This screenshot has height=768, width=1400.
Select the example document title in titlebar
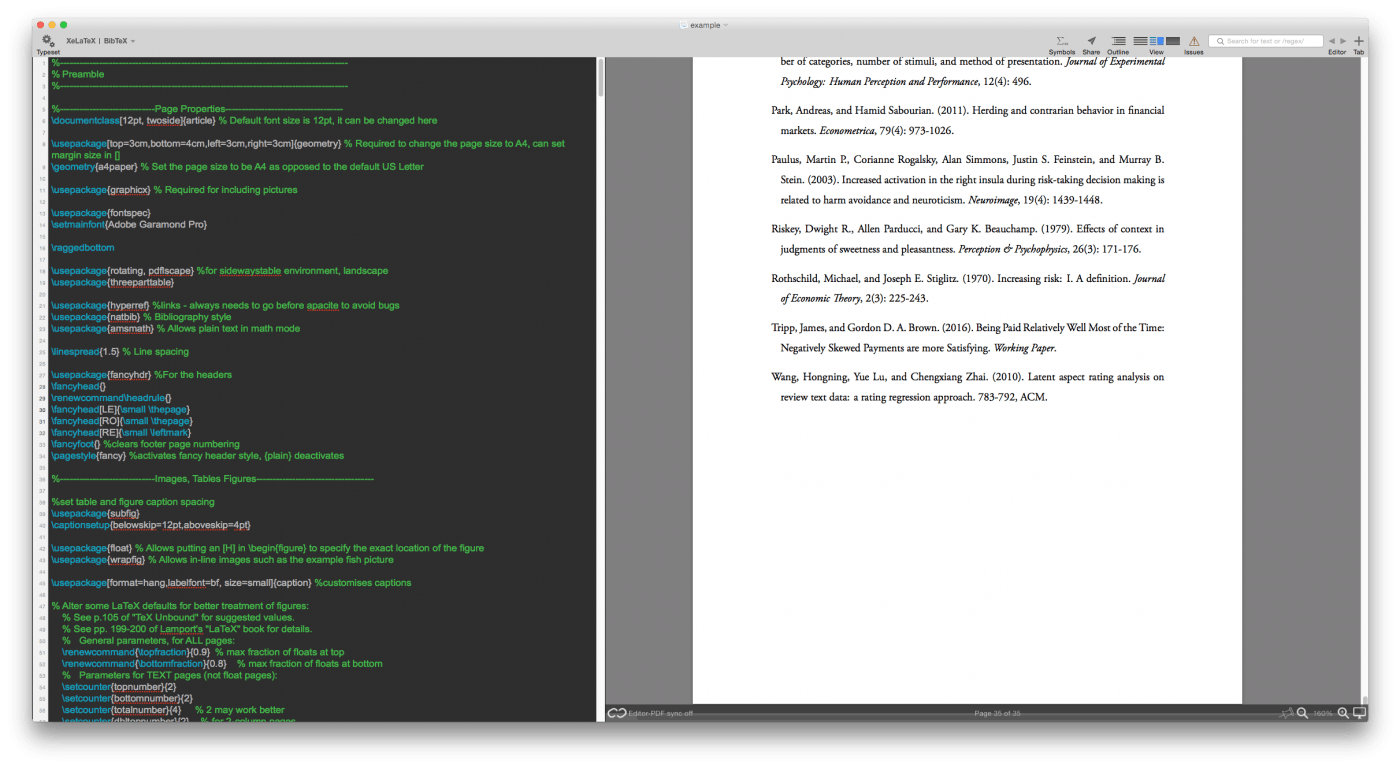pyautogui.click(x=703, y=24)
